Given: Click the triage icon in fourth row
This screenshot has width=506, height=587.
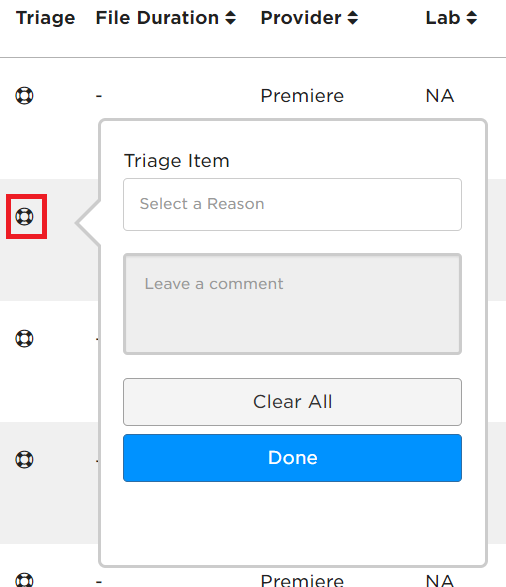Looking at the screenshot, I should 24,459.
